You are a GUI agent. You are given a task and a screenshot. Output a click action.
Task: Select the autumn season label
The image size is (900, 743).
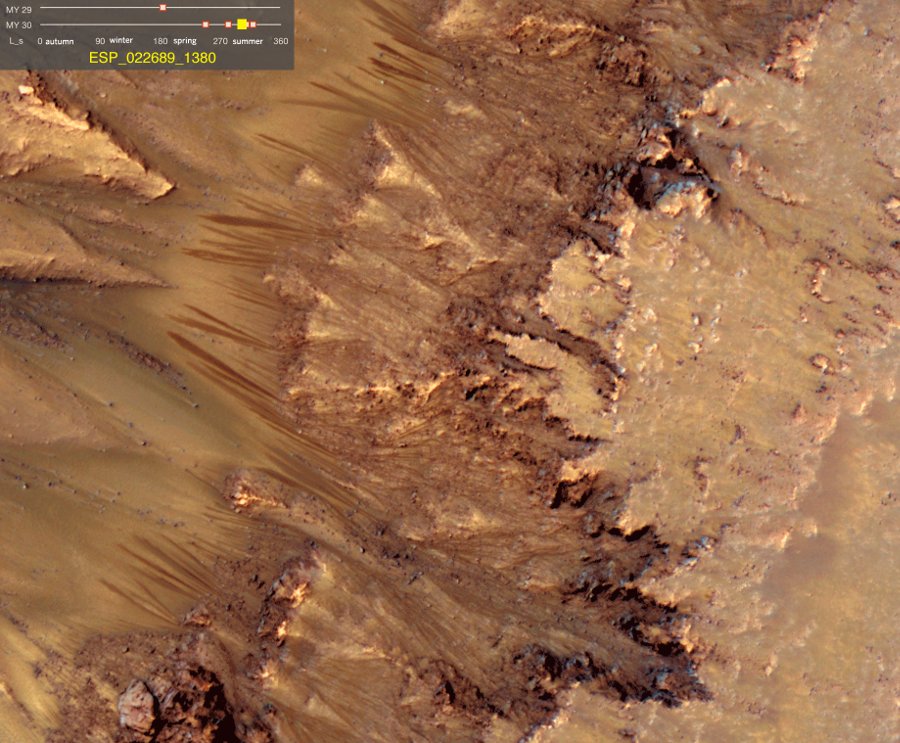(60, 41)
